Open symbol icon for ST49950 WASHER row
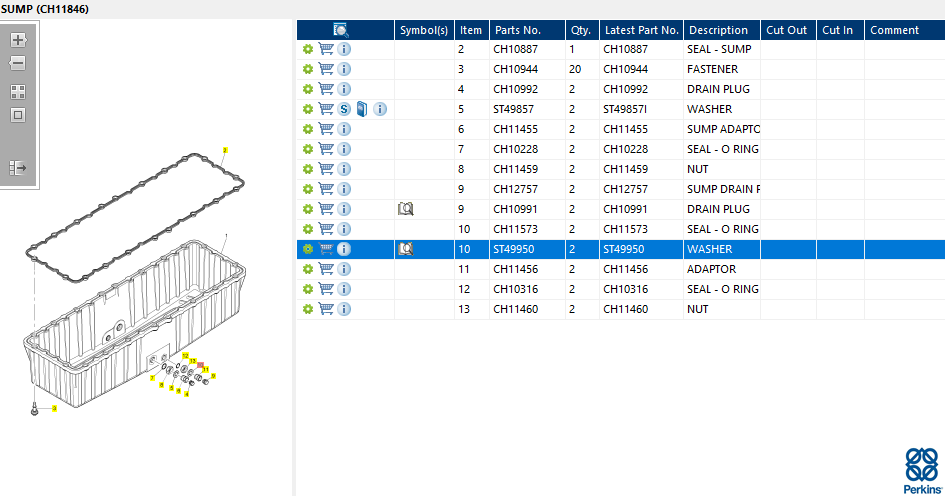 406,248
